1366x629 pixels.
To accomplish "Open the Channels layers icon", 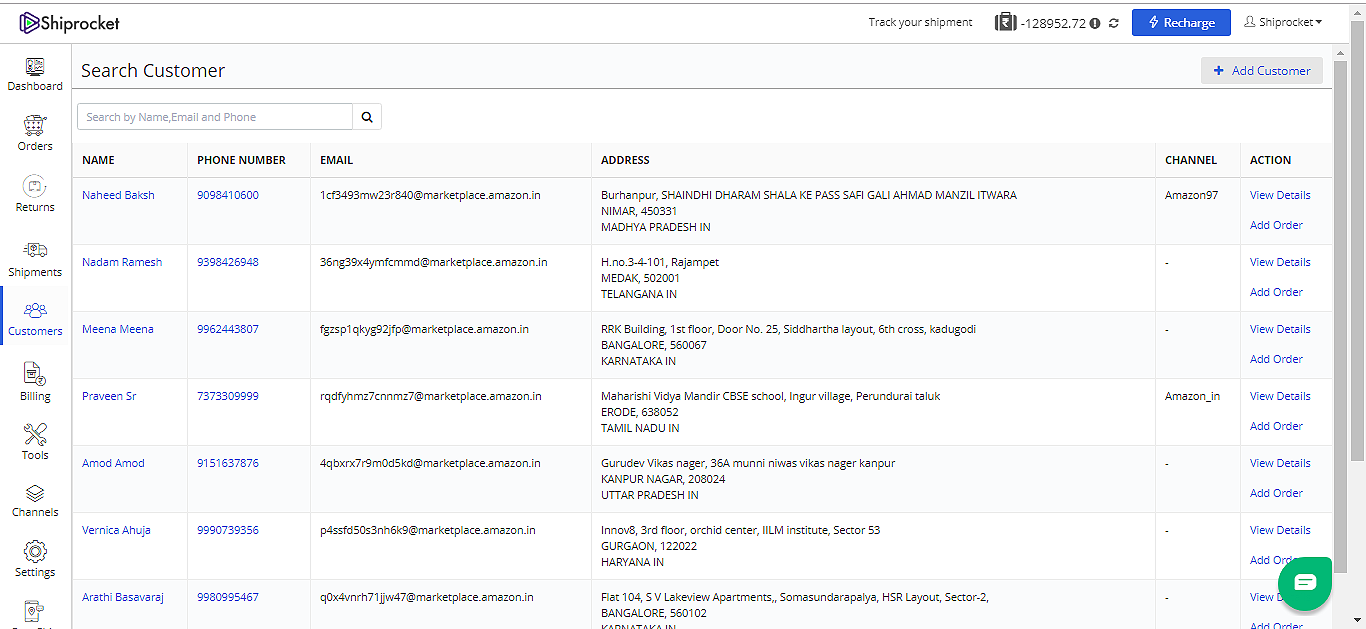I will [x=35, y=493].
